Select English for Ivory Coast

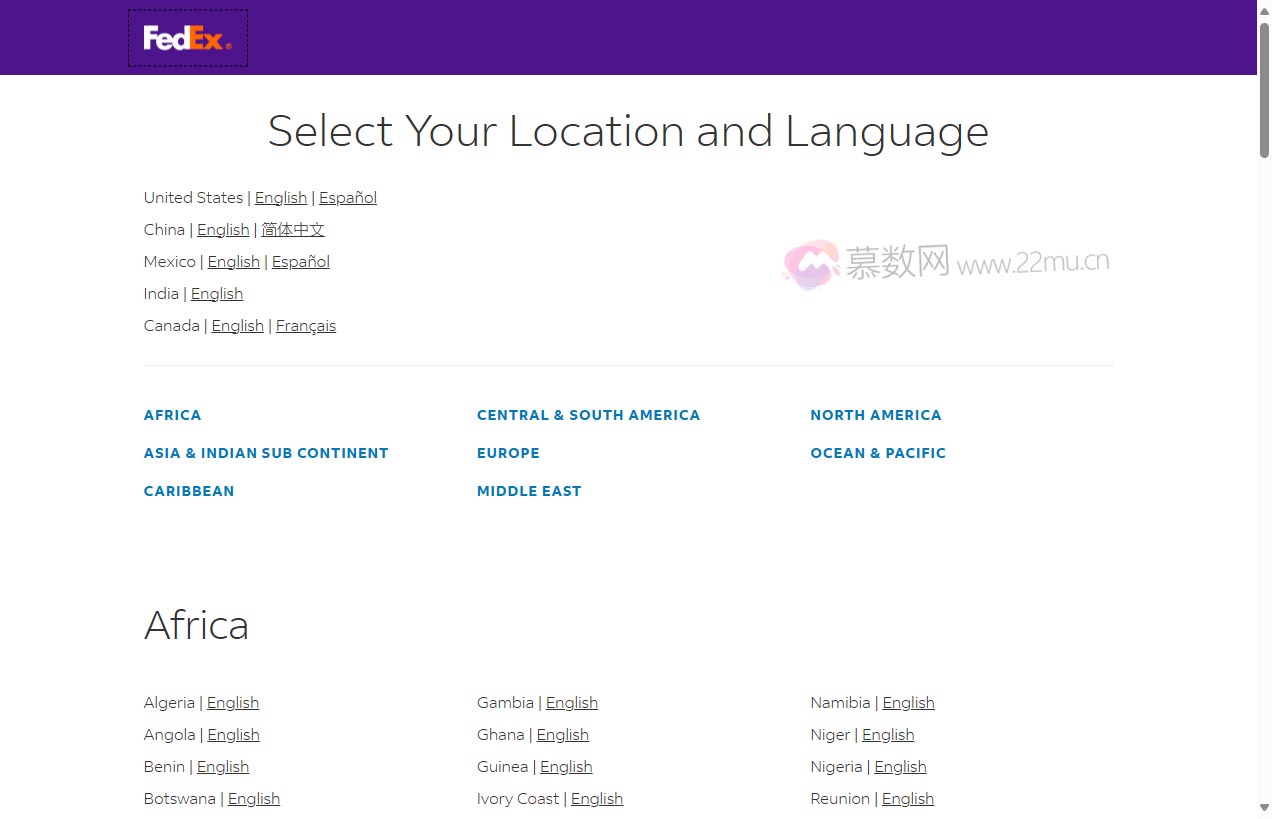(x=596, y=799)
